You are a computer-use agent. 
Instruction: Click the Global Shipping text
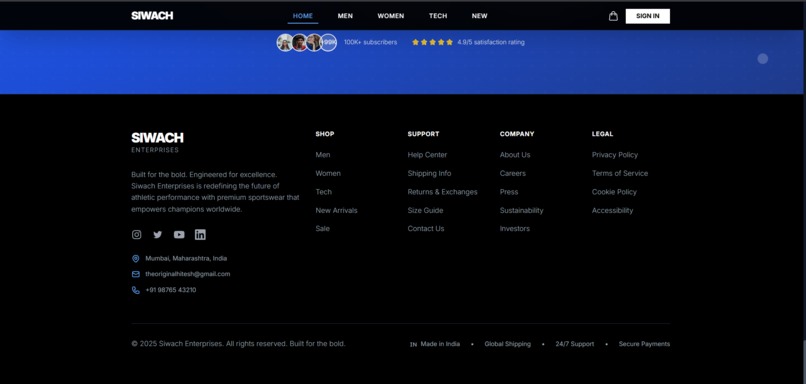(507, 344)
